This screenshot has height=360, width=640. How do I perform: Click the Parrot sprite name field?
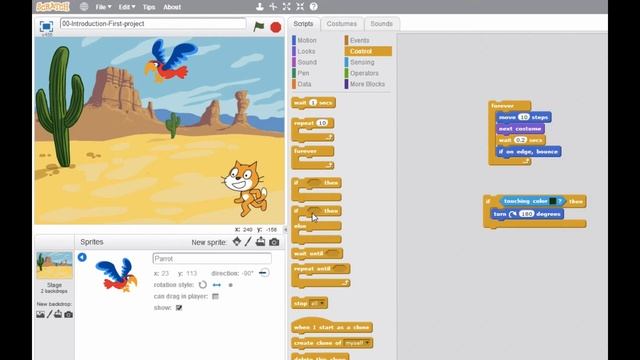212,258
